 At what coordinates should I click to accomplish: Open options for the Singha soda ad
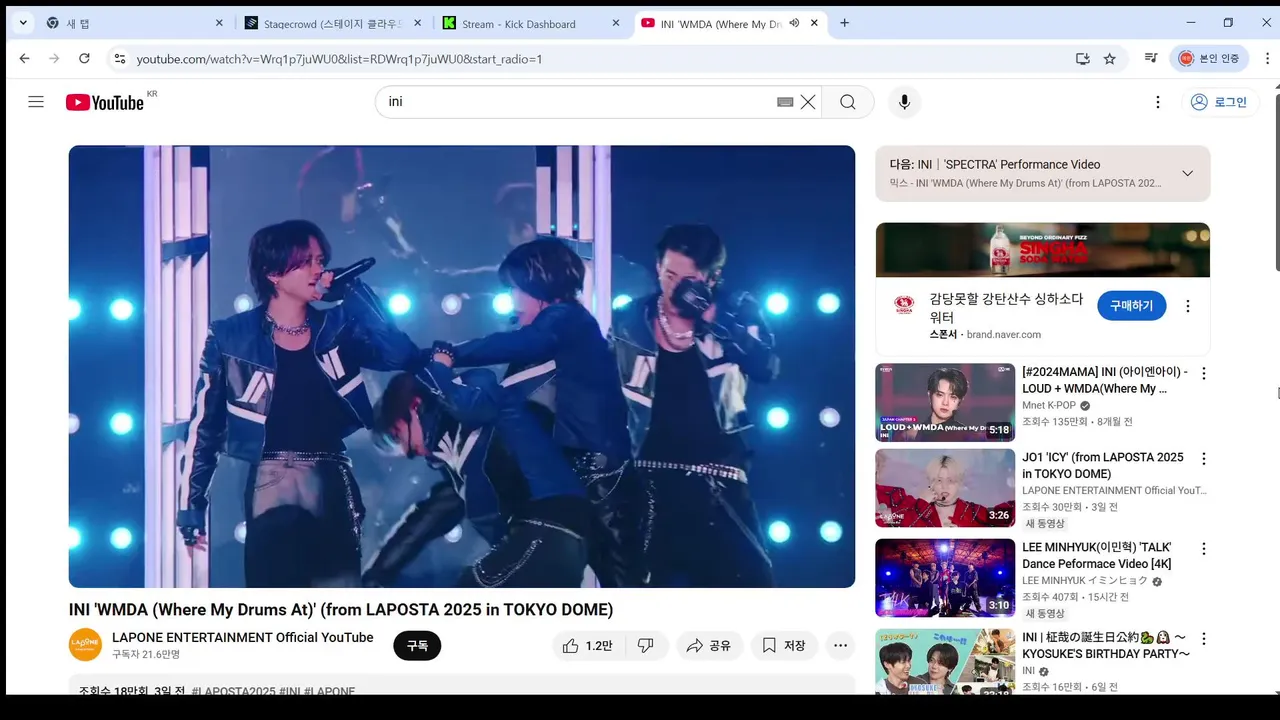[1188, 306]
